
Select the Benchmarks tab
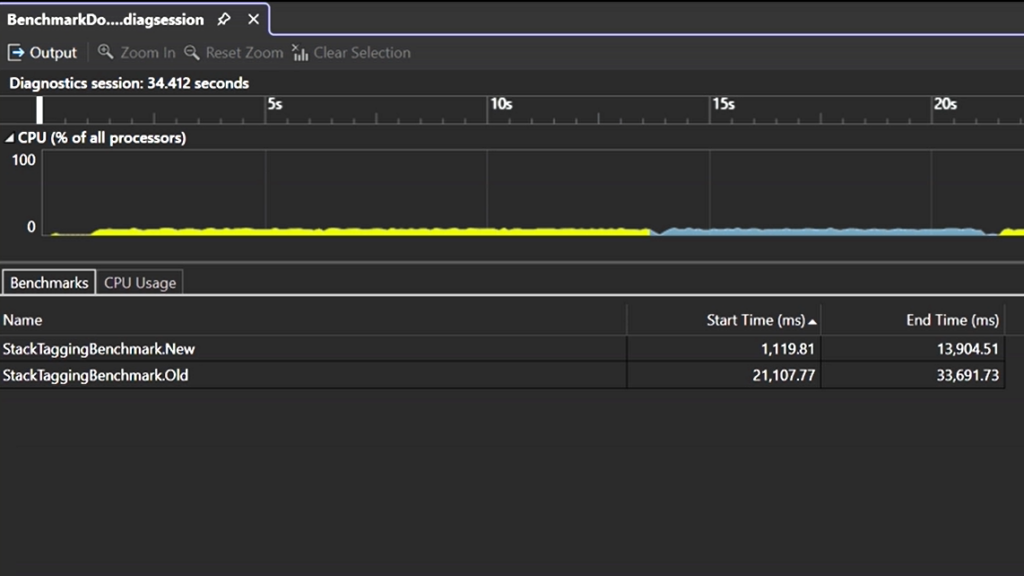pyautogui.click(x=48, y=282)
